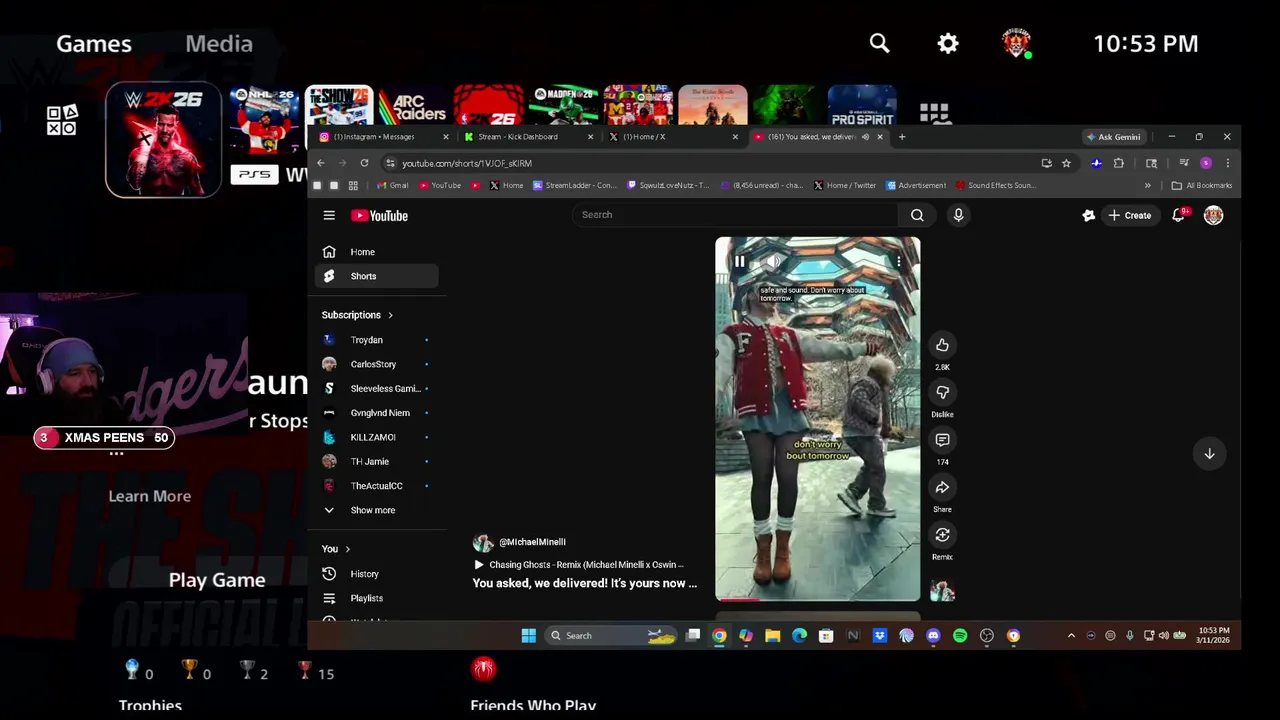The height and width of the screenshot is (720, 1280).
Task: Start voice search with microphone icon
Action: tap(958, 215)
